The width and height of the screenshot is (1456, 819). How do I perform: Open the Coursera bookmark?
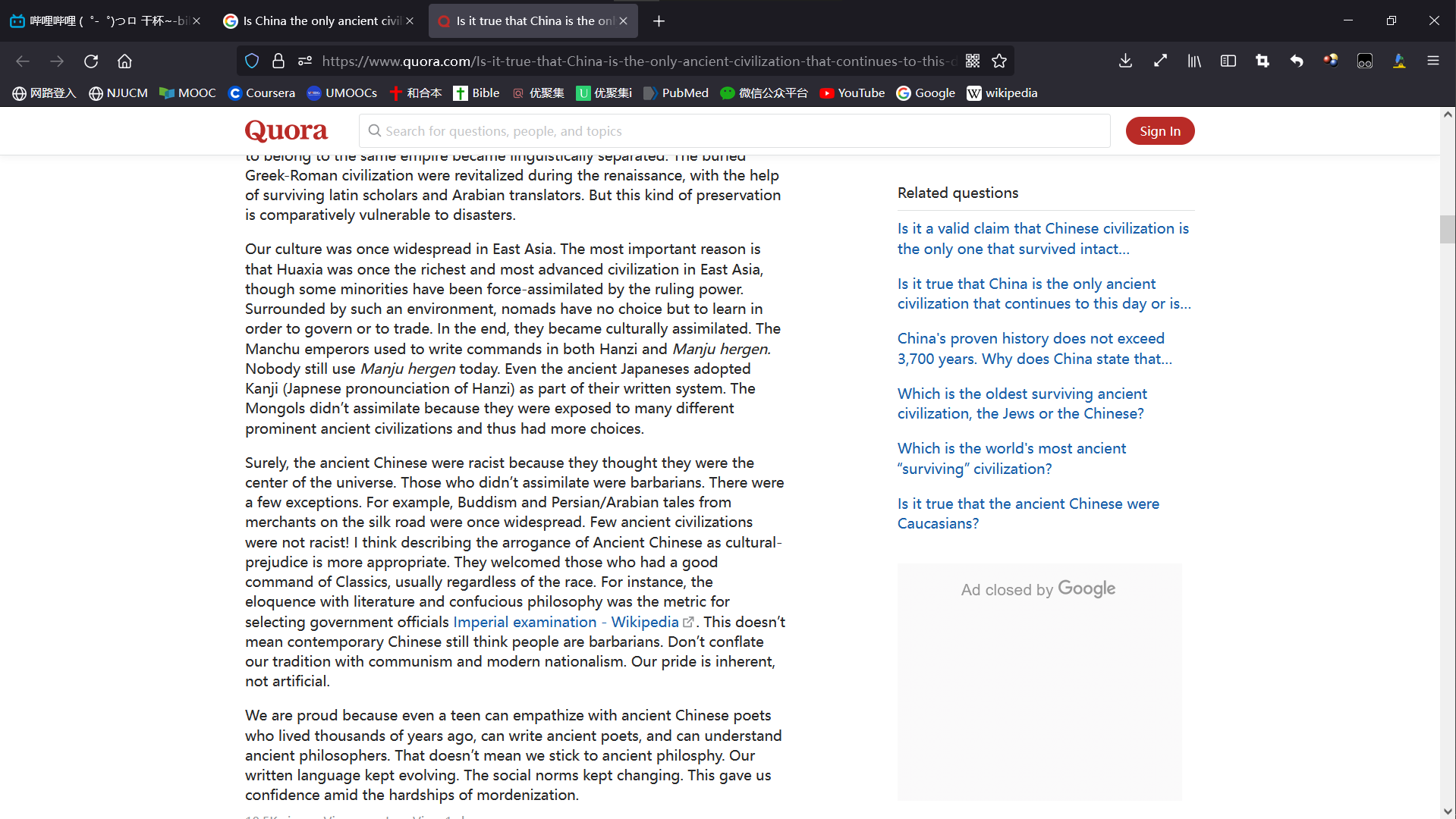click(x=262, y=93)
